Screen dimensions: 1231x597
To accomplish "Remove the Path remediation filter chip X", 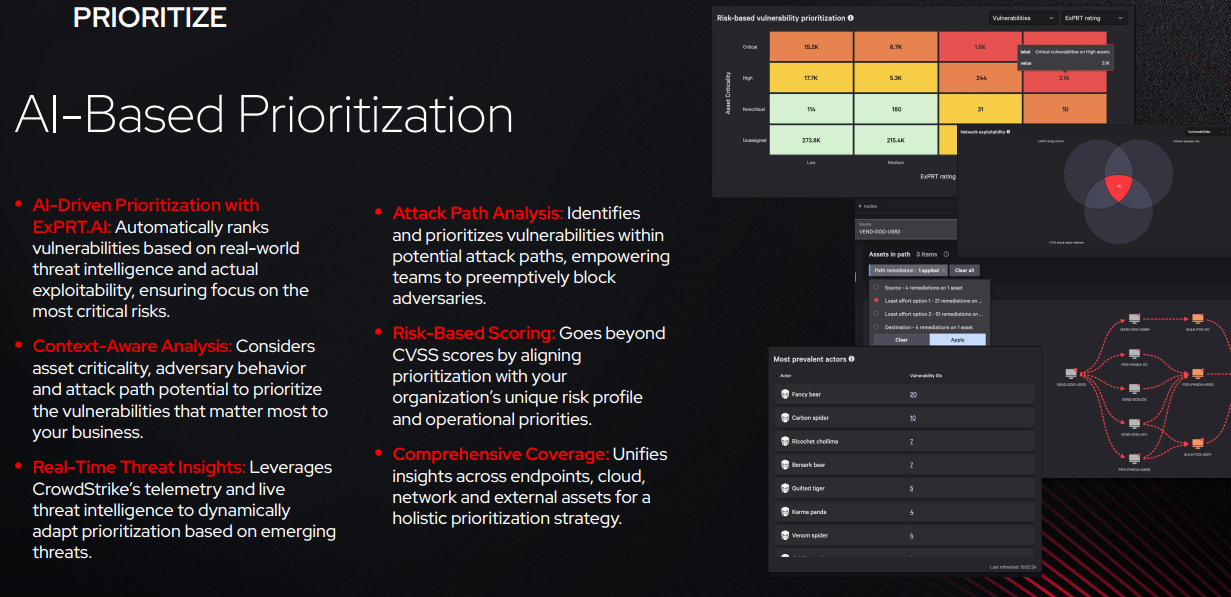I will 944,270.
